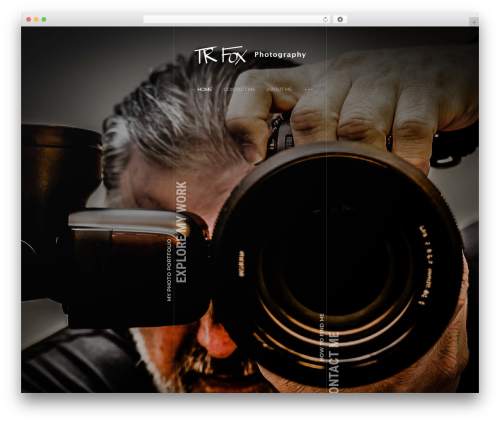The image size is (500, 423).
Task: Minimize the window with the yellow button
Action: point(36,19)
